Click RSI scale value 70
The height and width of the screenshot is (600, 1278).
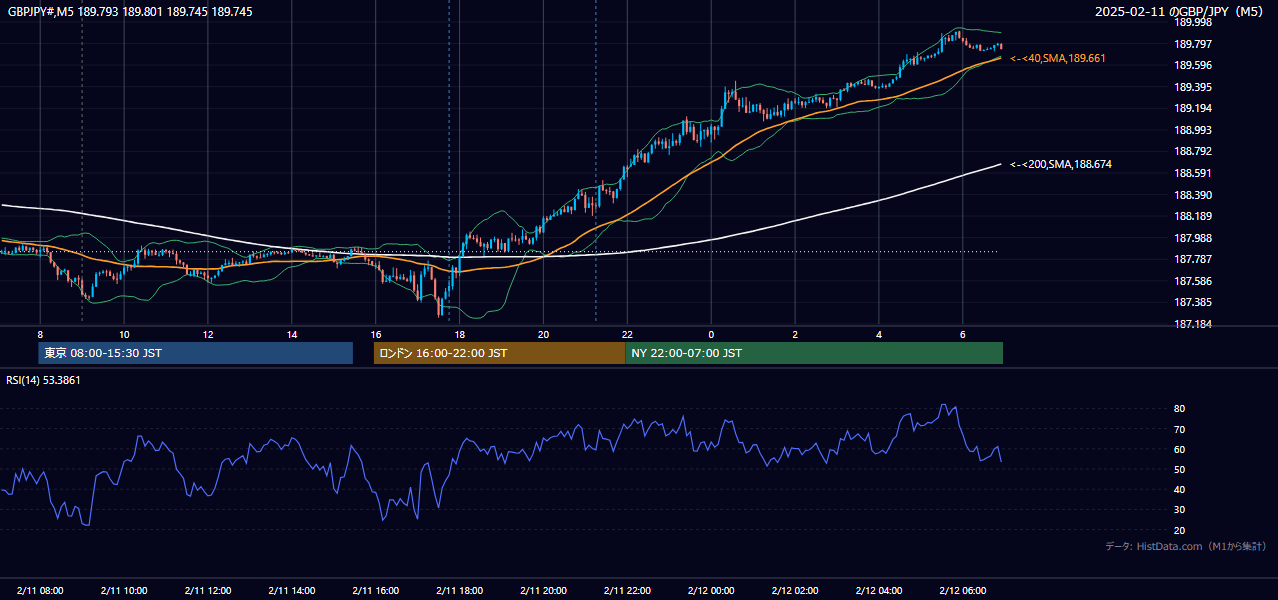point(1180,429)
